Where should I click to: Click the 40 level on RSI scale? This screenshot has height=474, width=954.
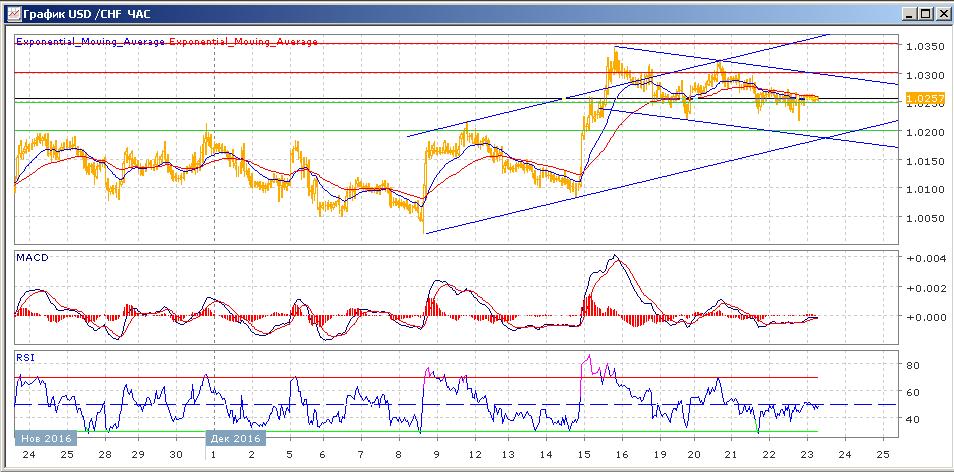pos(913,419)
